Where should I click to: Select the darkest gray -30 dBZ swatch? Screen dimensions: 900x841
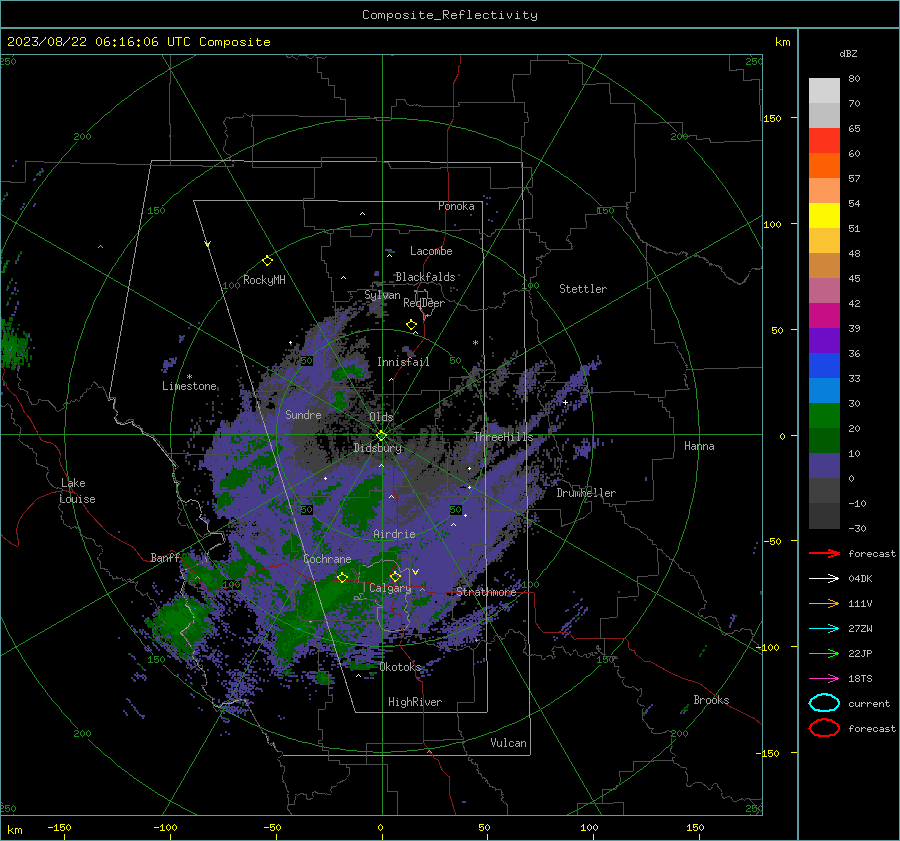click(824, 516)
